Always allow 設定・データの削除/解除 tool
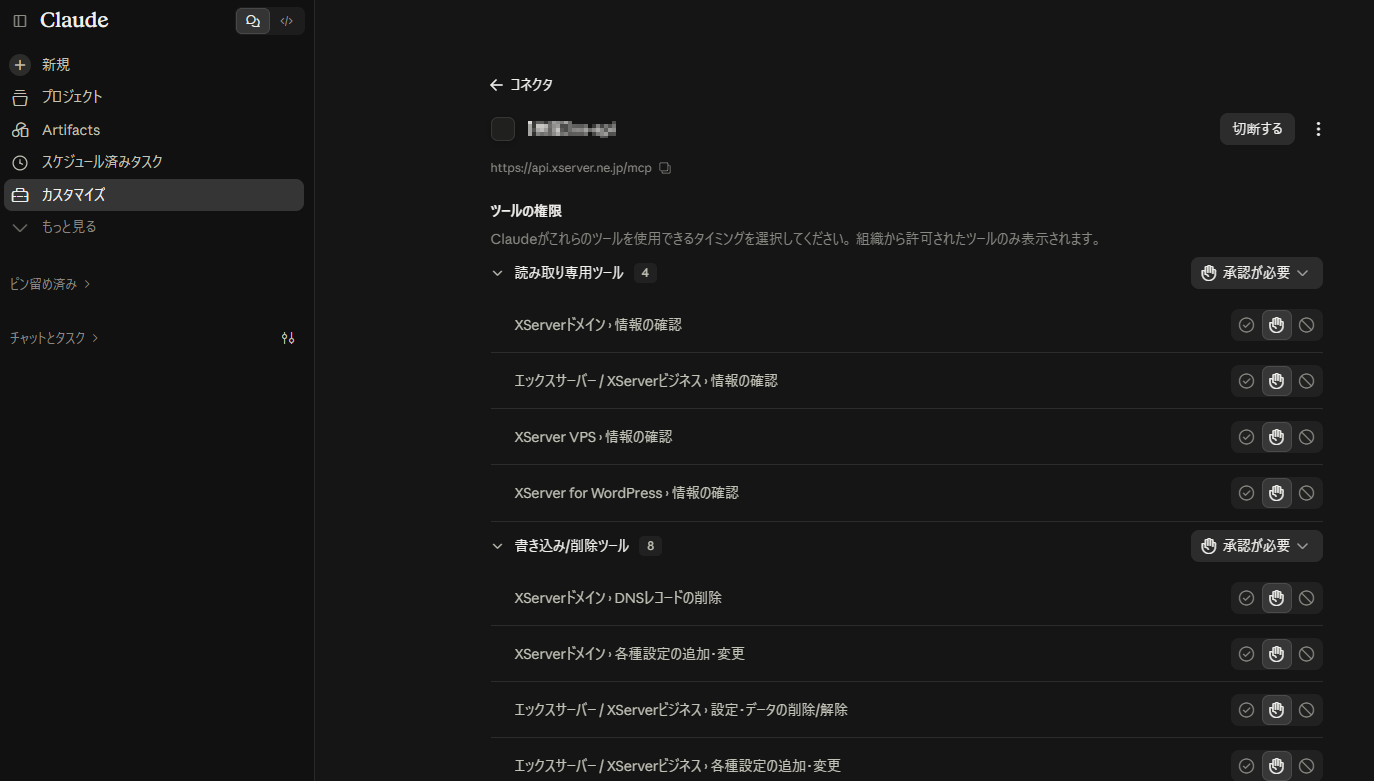This screenshot has height=781, width=1374. point(1246,710)
